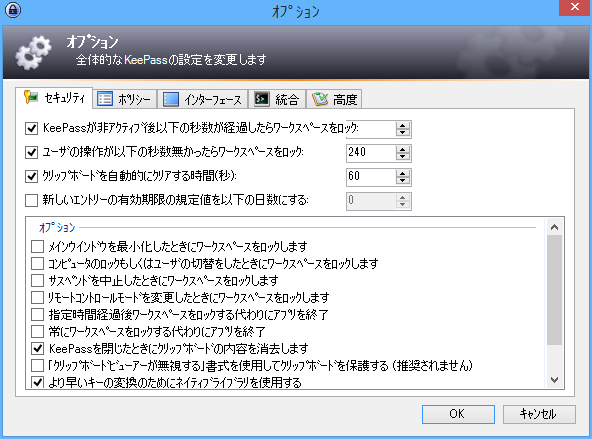This screenshot has width=592, height=439.
Task: Increase the KeePass inactivity seconds spinner
Action: (402, 125)
